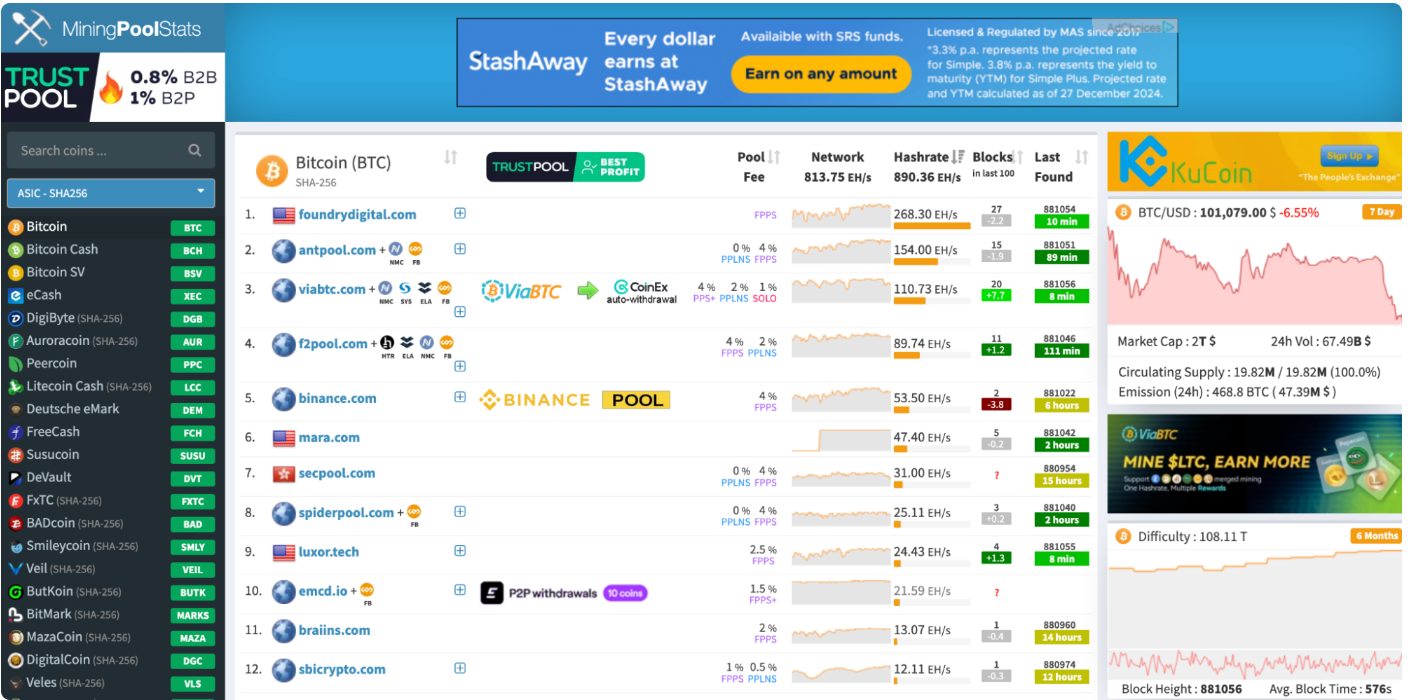1410x700 pixels.
Task: Click the MiningPoolStats pickaxe logo
Action: point(30,29)
